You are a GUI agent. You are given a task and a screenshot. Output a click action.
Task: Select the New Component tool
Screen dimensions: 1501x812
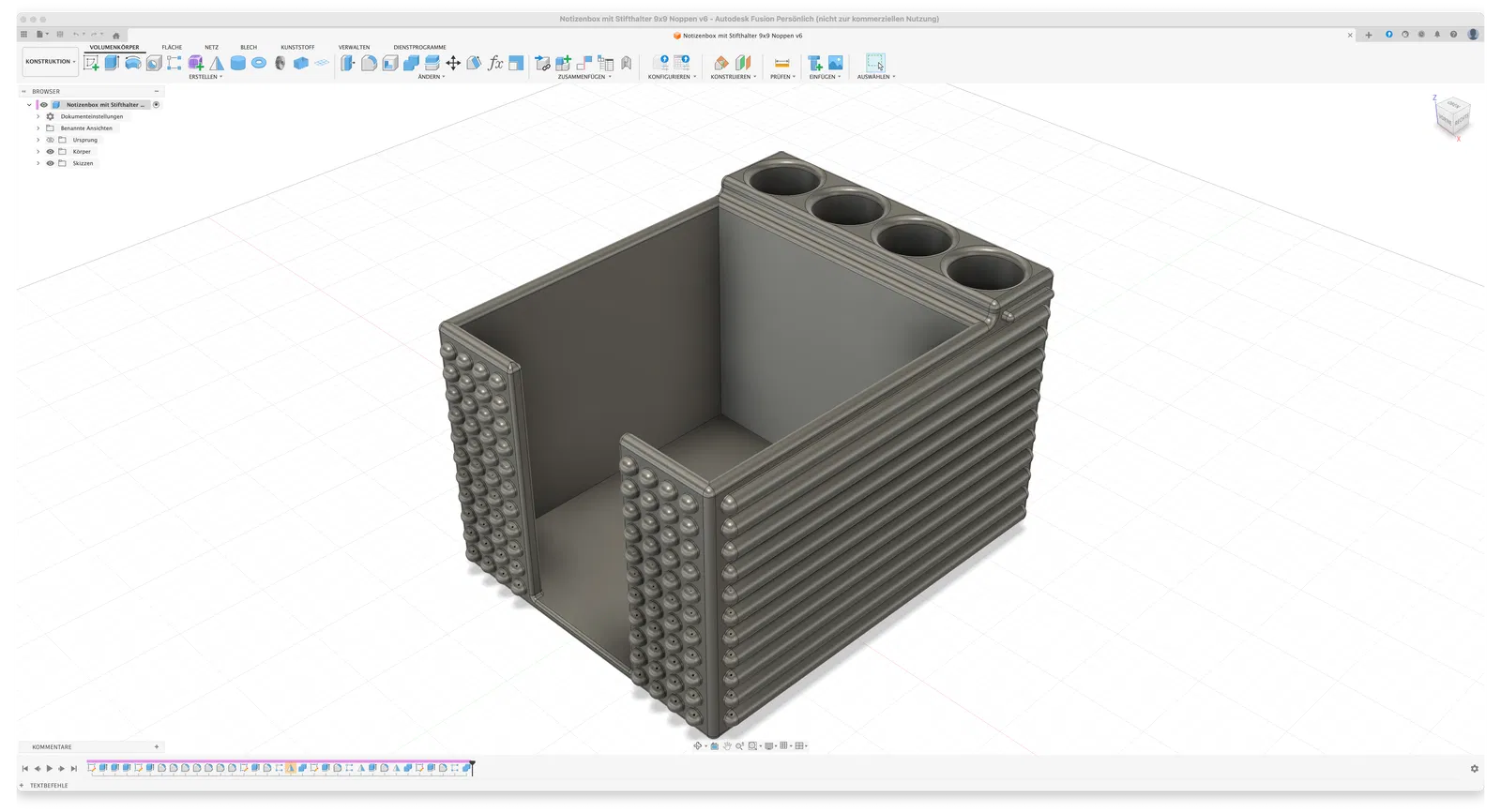click(x=563, y=63)
